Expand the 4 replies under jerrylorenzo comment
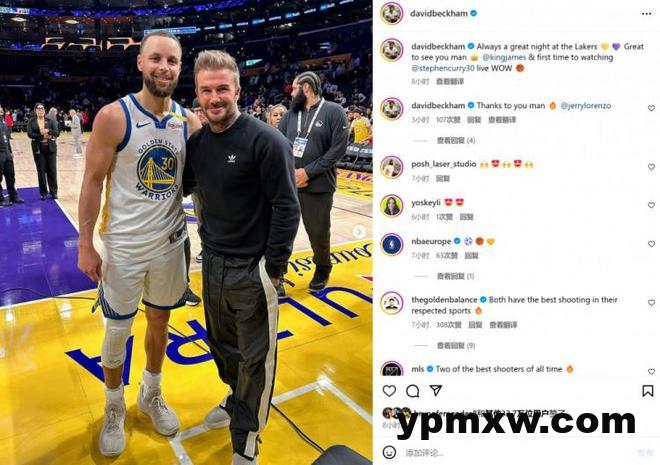Image resolution: width=660 pixels, height=465 pixels. point(456,141)
